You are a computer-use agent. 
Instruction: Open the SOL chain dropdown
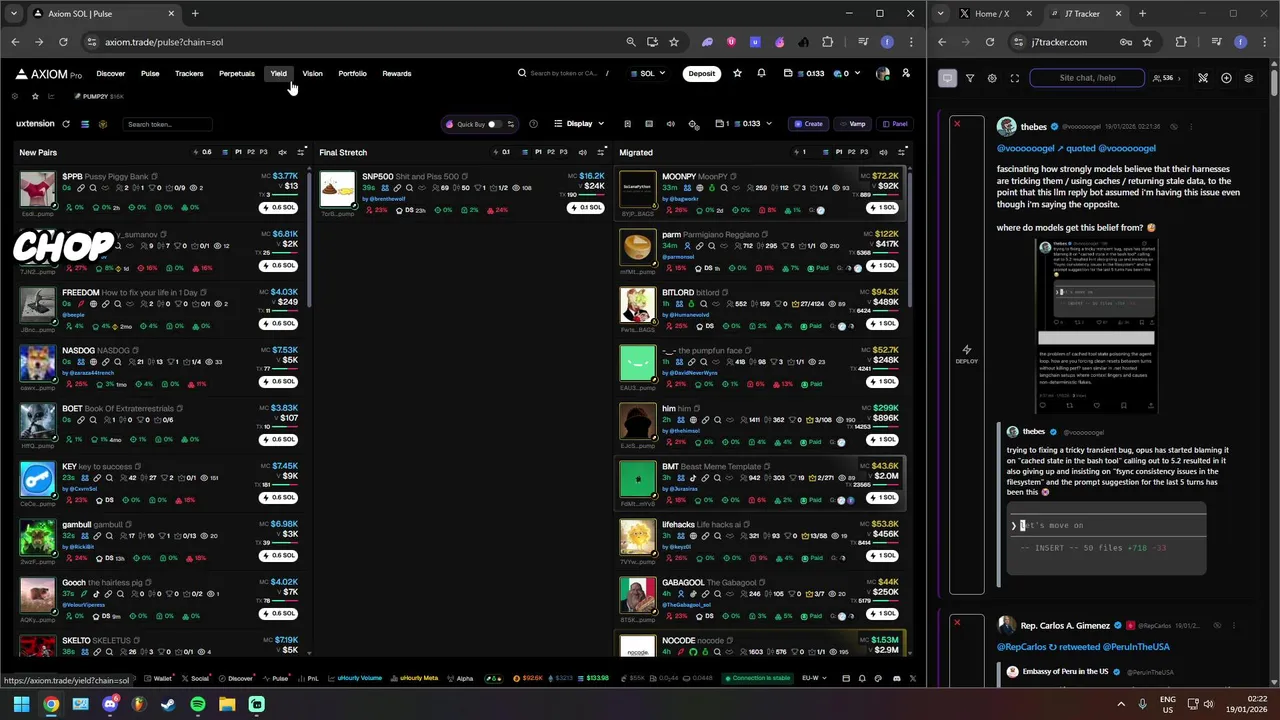648,73
